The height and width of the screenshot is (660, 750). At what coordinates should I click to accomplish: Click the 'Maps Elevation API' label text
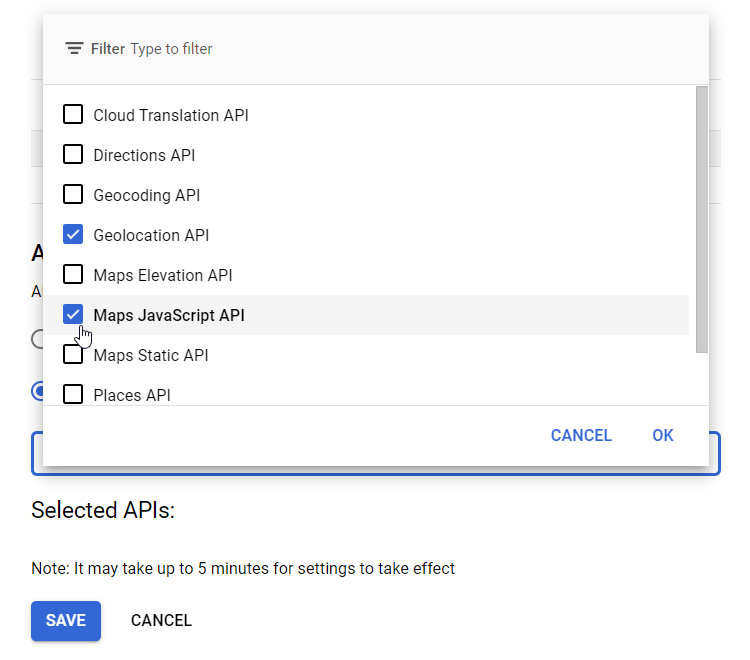pos(163,275)
